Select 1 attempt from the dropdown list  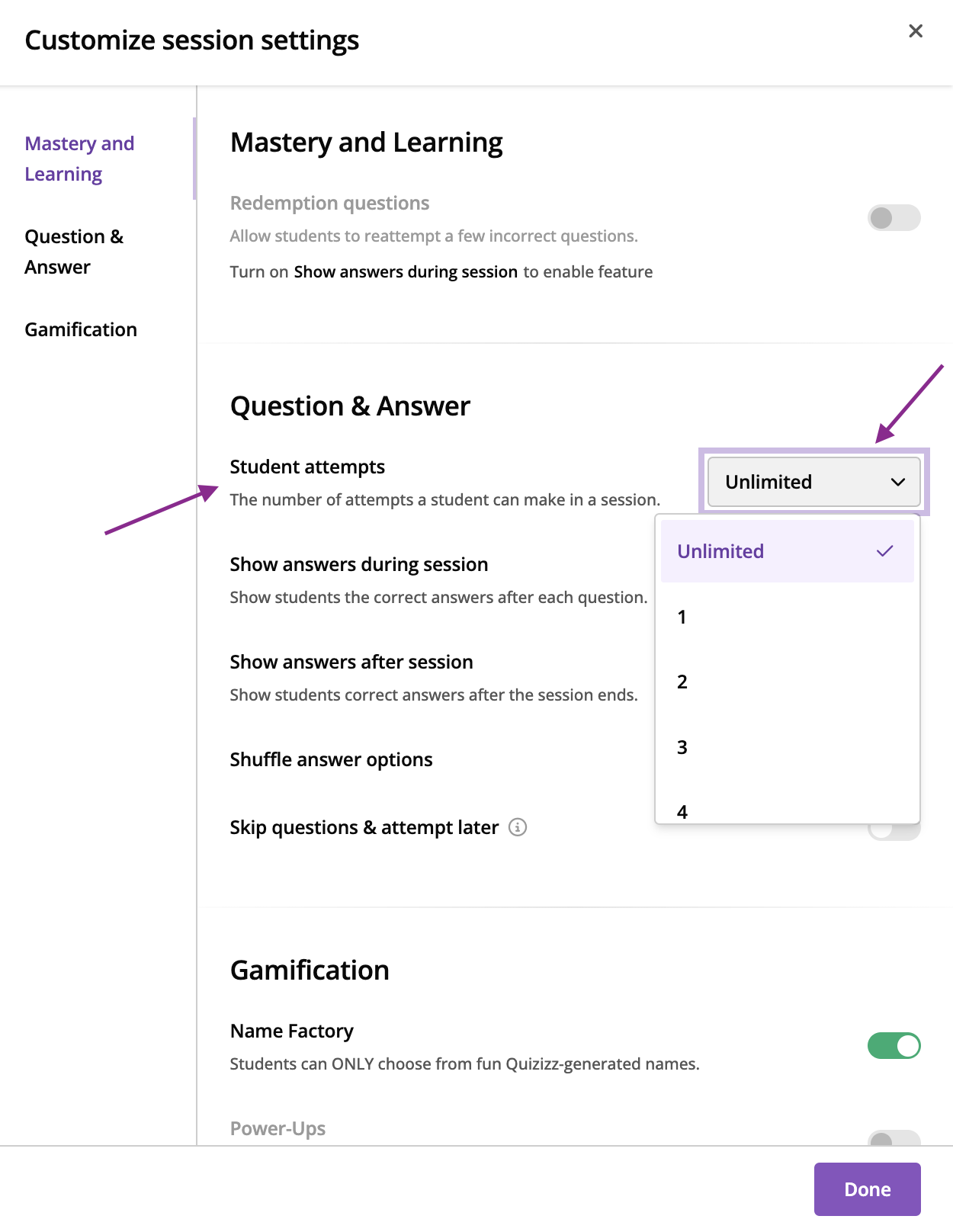(788, 617)
